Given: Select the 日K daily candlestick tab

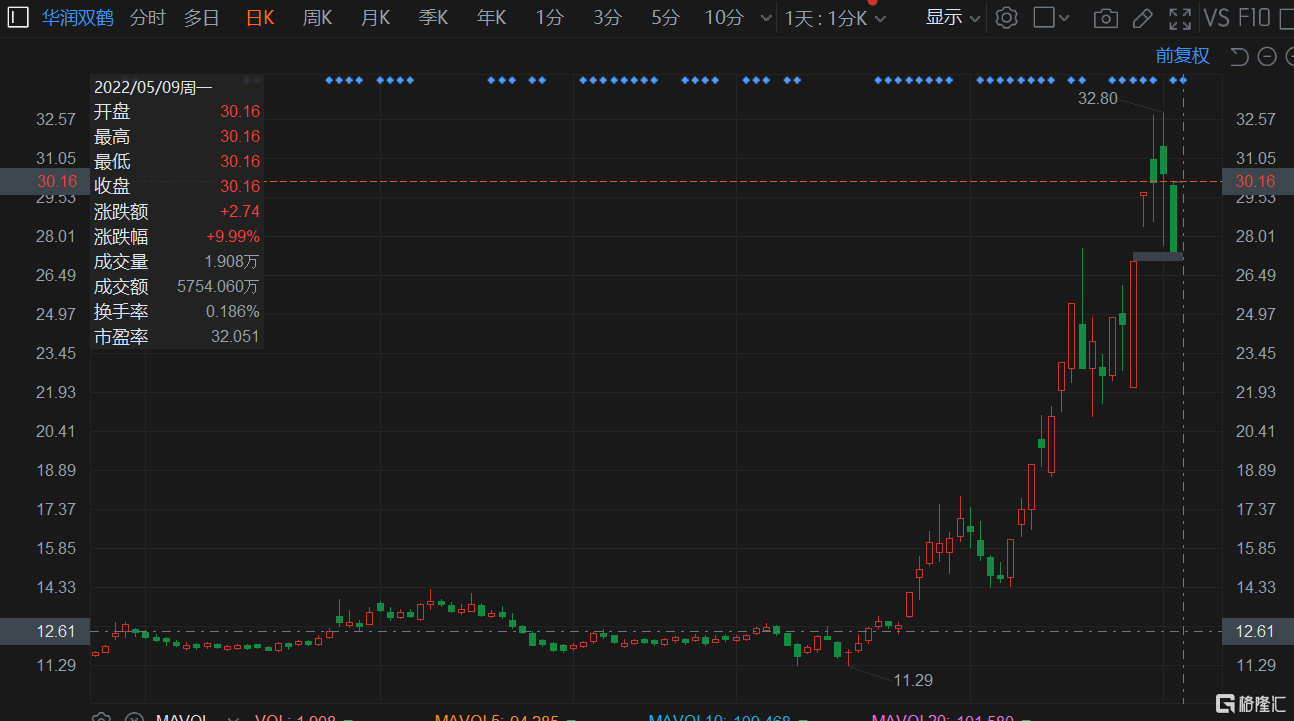Looking at the screenshot, I should click(x=260, y=17).
